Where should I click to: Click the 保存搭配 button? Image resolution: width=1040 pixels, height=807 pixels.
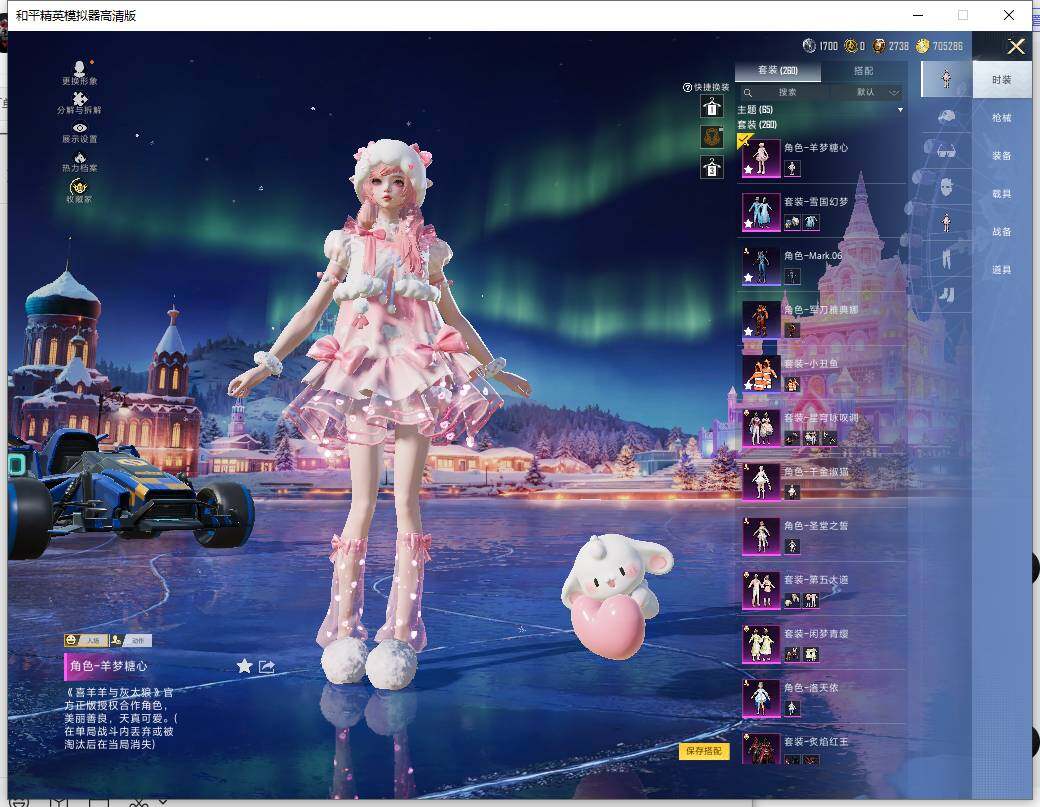[x=704, y=751]
